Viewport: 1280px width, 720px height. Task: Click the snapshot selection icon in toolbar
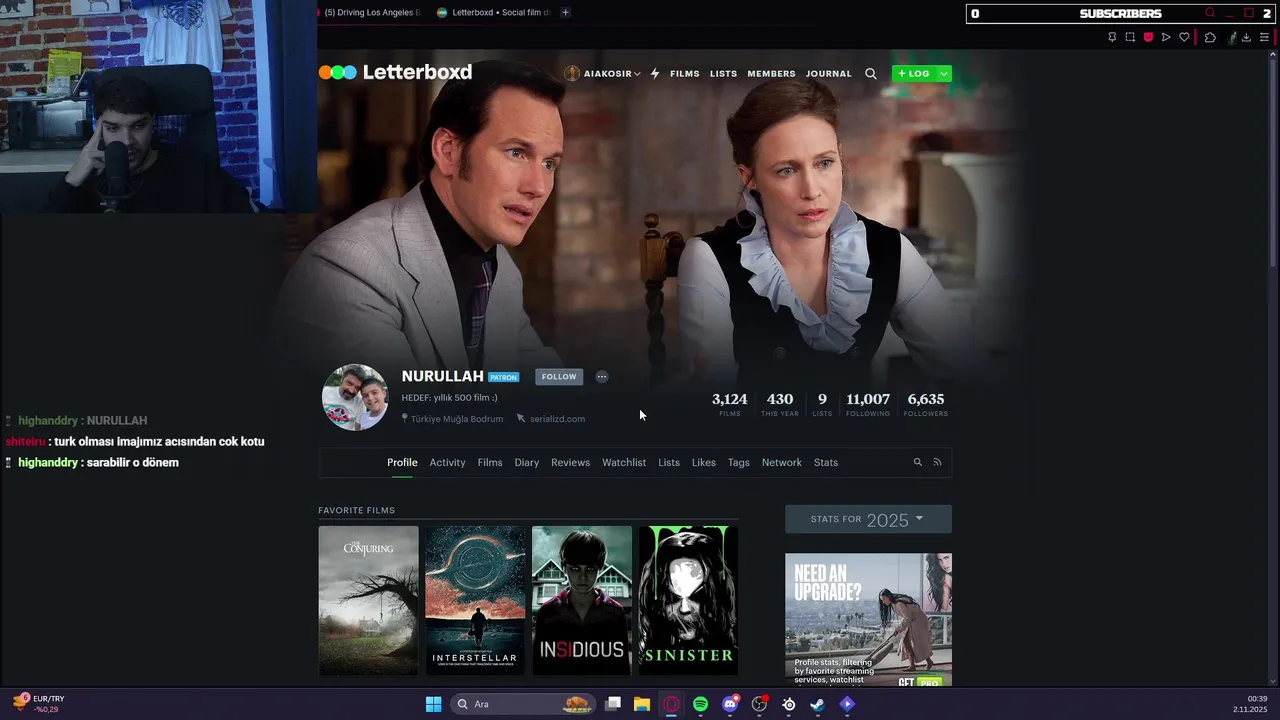[x=1130, y=37]
